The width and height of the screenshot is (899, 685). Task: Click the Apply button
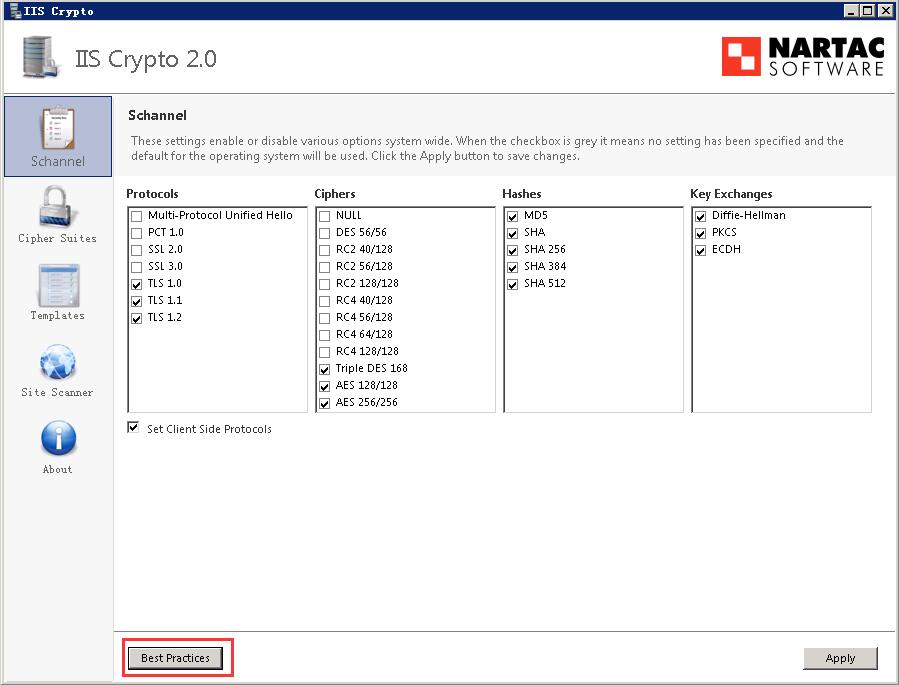tap(840, 658)
